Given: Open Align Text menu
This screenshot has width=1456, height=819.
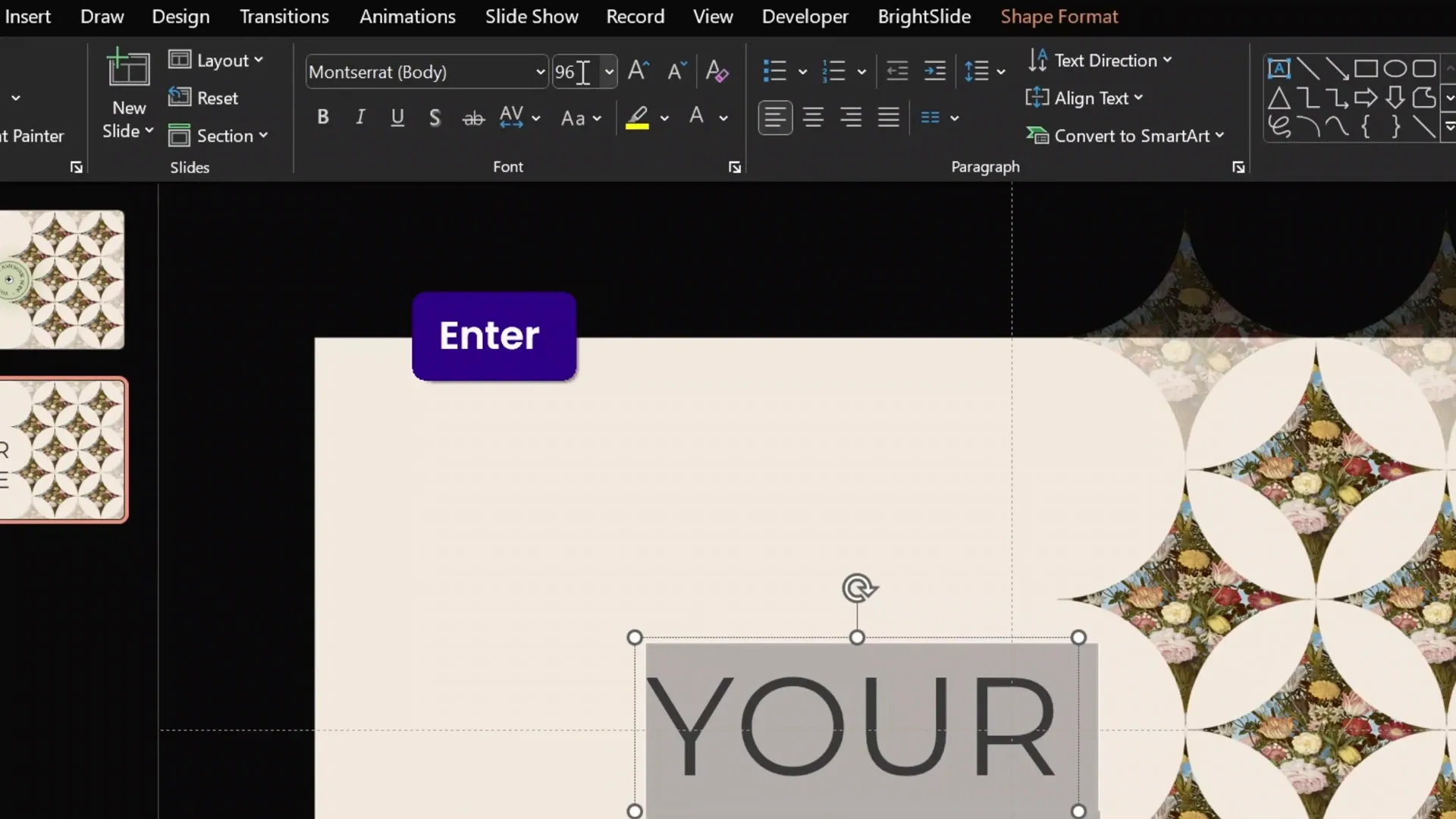Looking at the screenshot, I should click(1084, 98).
